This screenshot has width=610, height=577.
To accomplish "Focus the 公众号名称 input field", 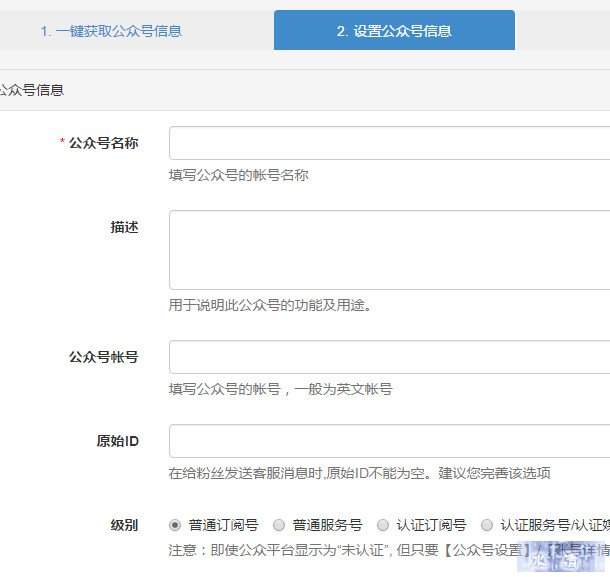I will [x=389, y=143].
